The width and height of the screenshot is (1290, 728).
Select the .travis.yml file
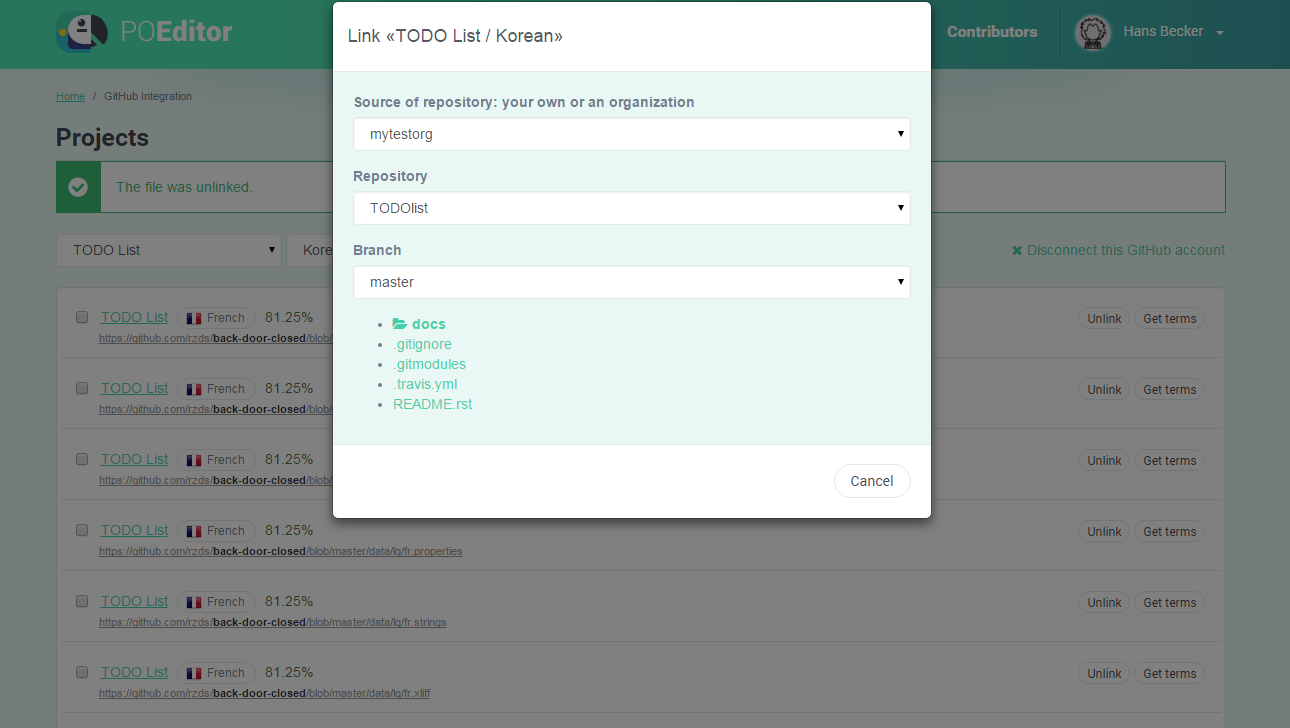[x=425, y=384]
